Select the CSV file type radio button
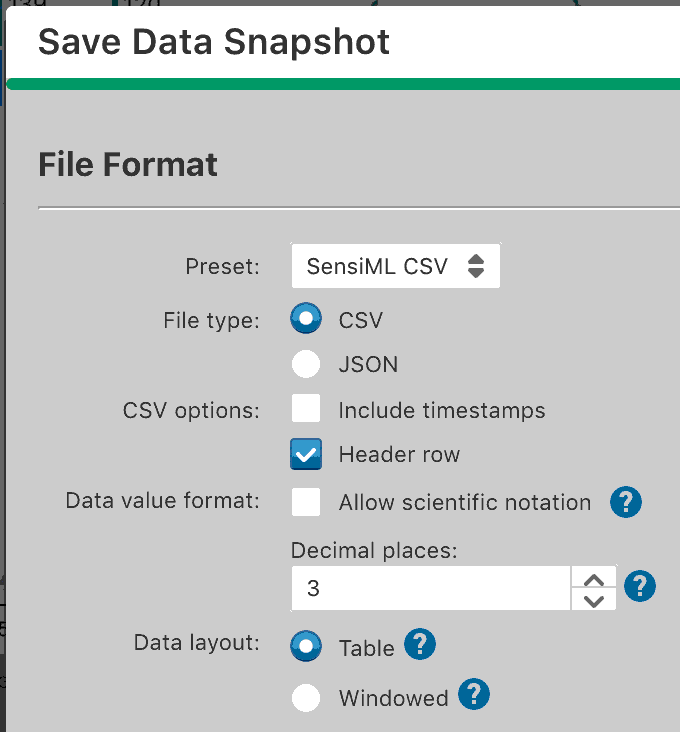 306,319
